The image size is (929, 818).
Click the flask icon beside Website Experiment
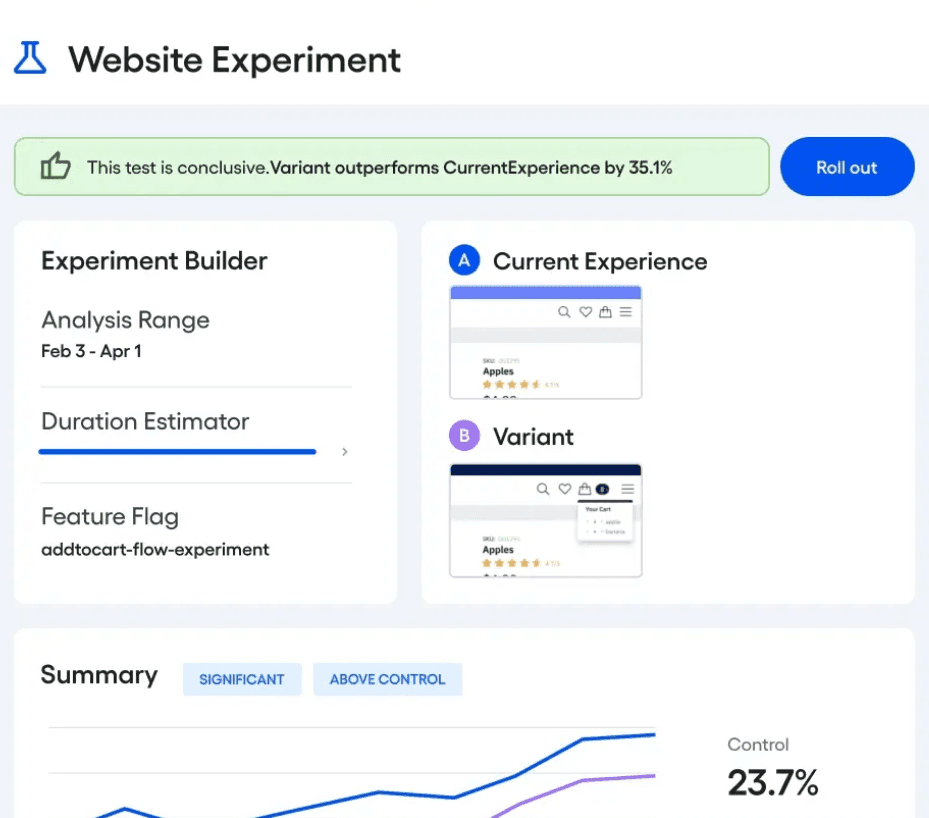pos(30,58)
